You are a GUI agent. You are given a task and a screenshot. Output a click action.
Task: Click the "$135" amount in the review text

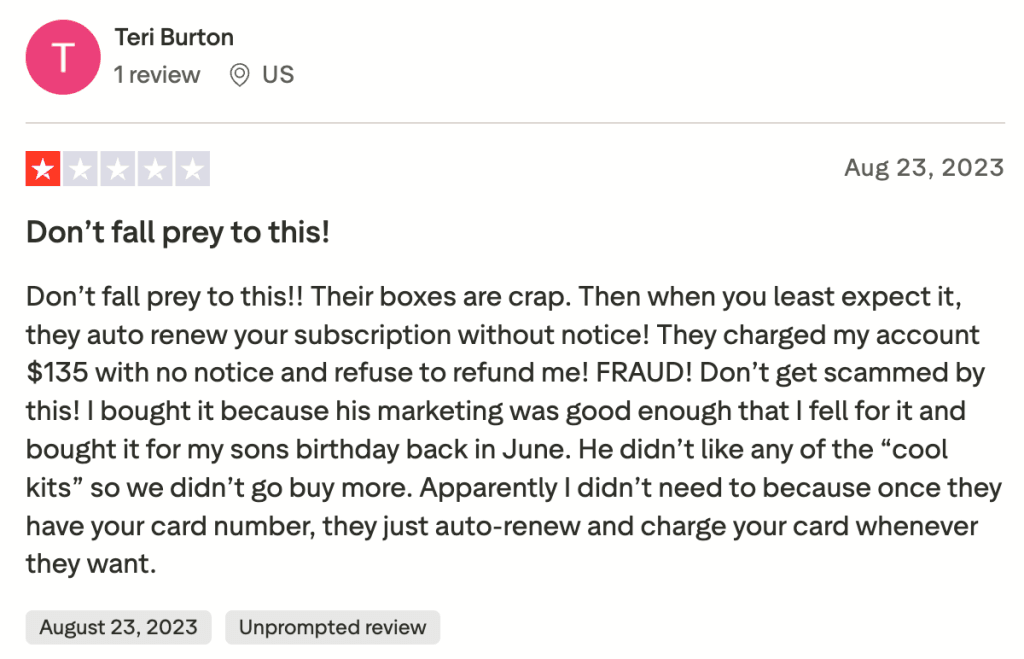(56, 373)
